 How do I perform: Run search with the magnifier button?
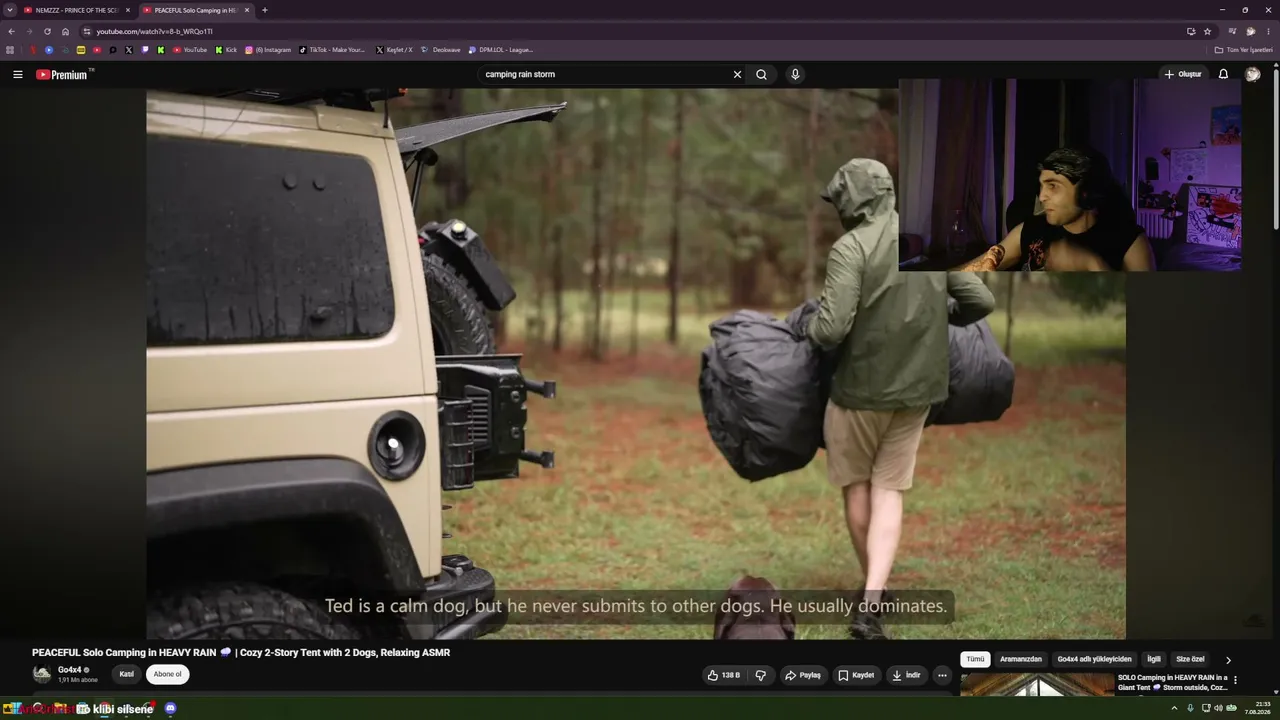click(x=761, y=74)
